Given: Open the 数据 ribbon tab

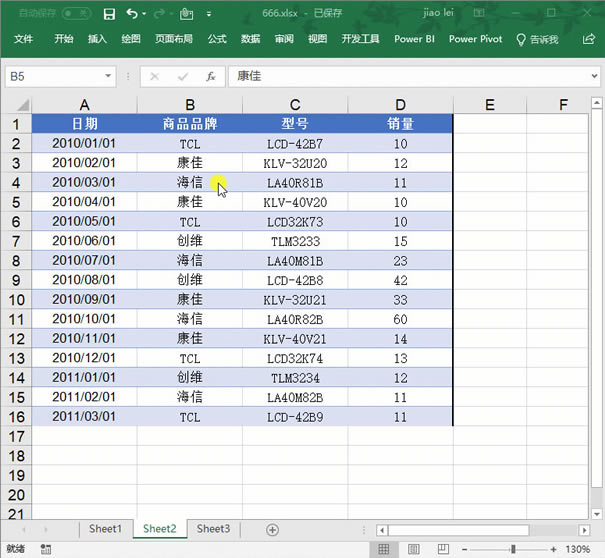Looking at the screenshot, I should click(x=251, y=39).
